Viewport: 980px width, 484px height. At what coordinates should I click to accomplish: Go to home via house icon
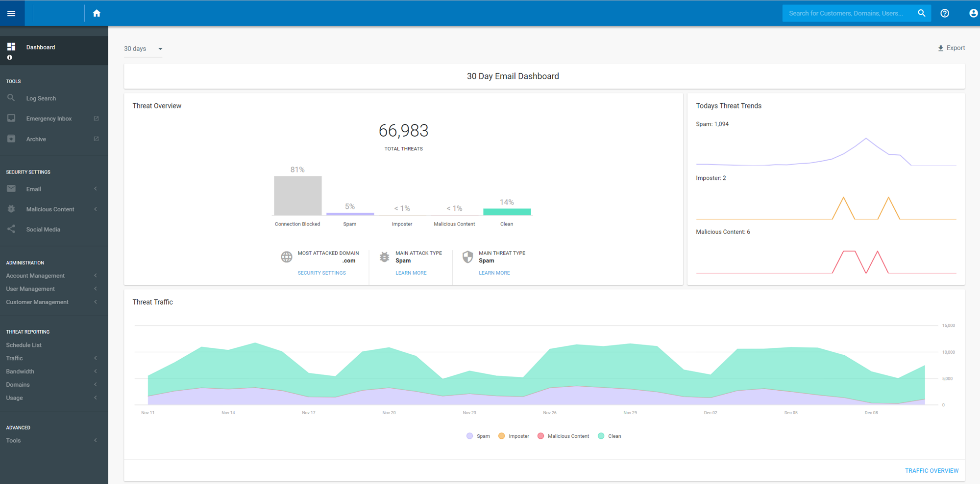click(x=96, y=13)
